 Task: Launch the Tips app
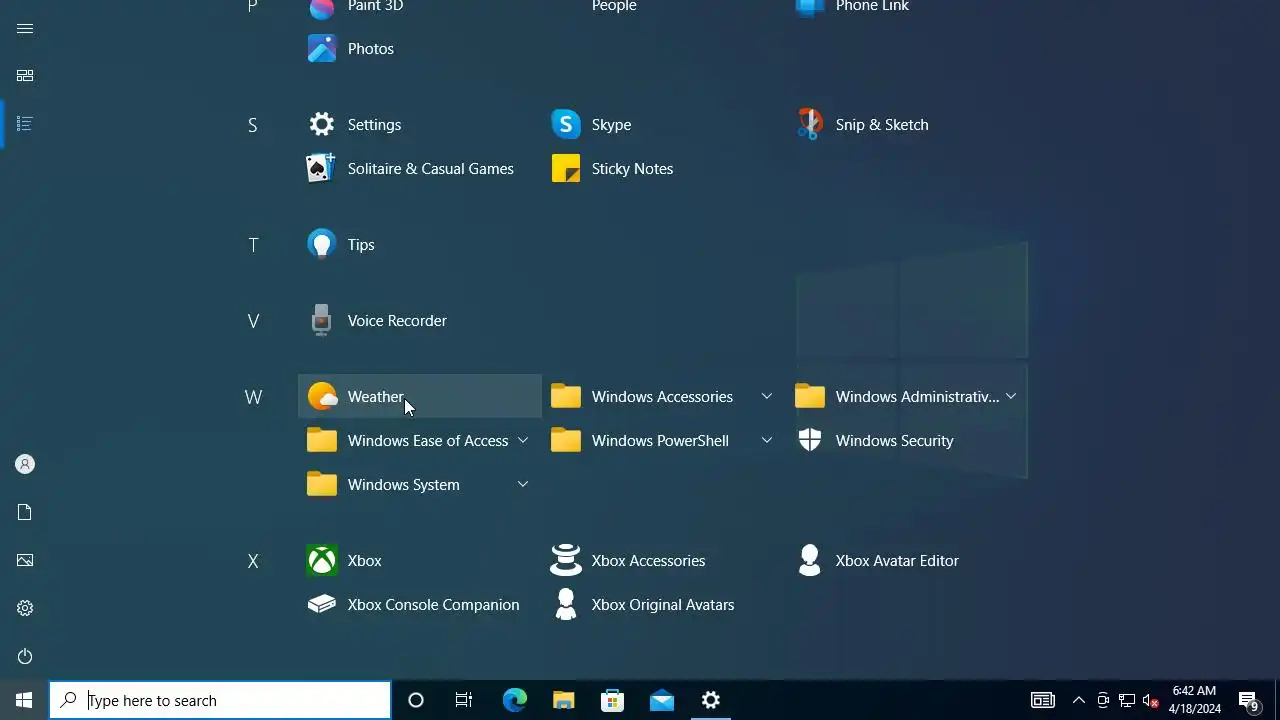(x=420, y=244)
